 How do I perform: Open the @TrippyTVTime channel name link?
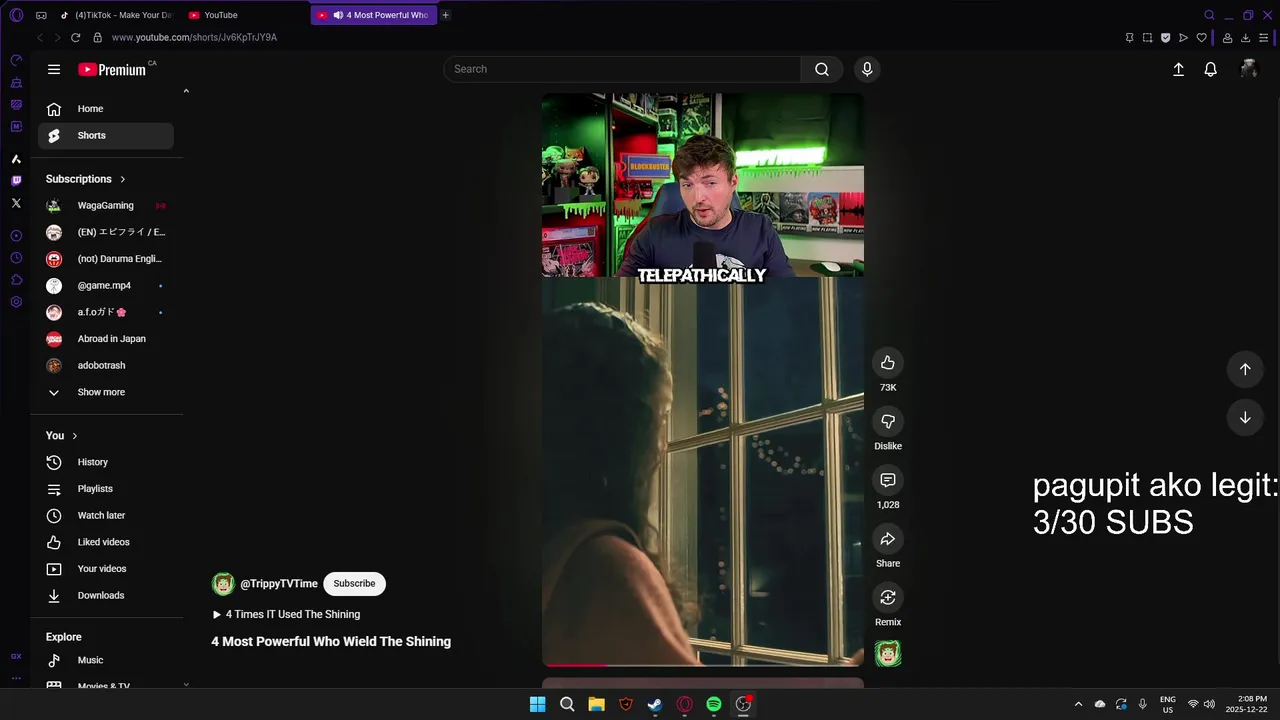pyautogui.click(x=279, y=584)
